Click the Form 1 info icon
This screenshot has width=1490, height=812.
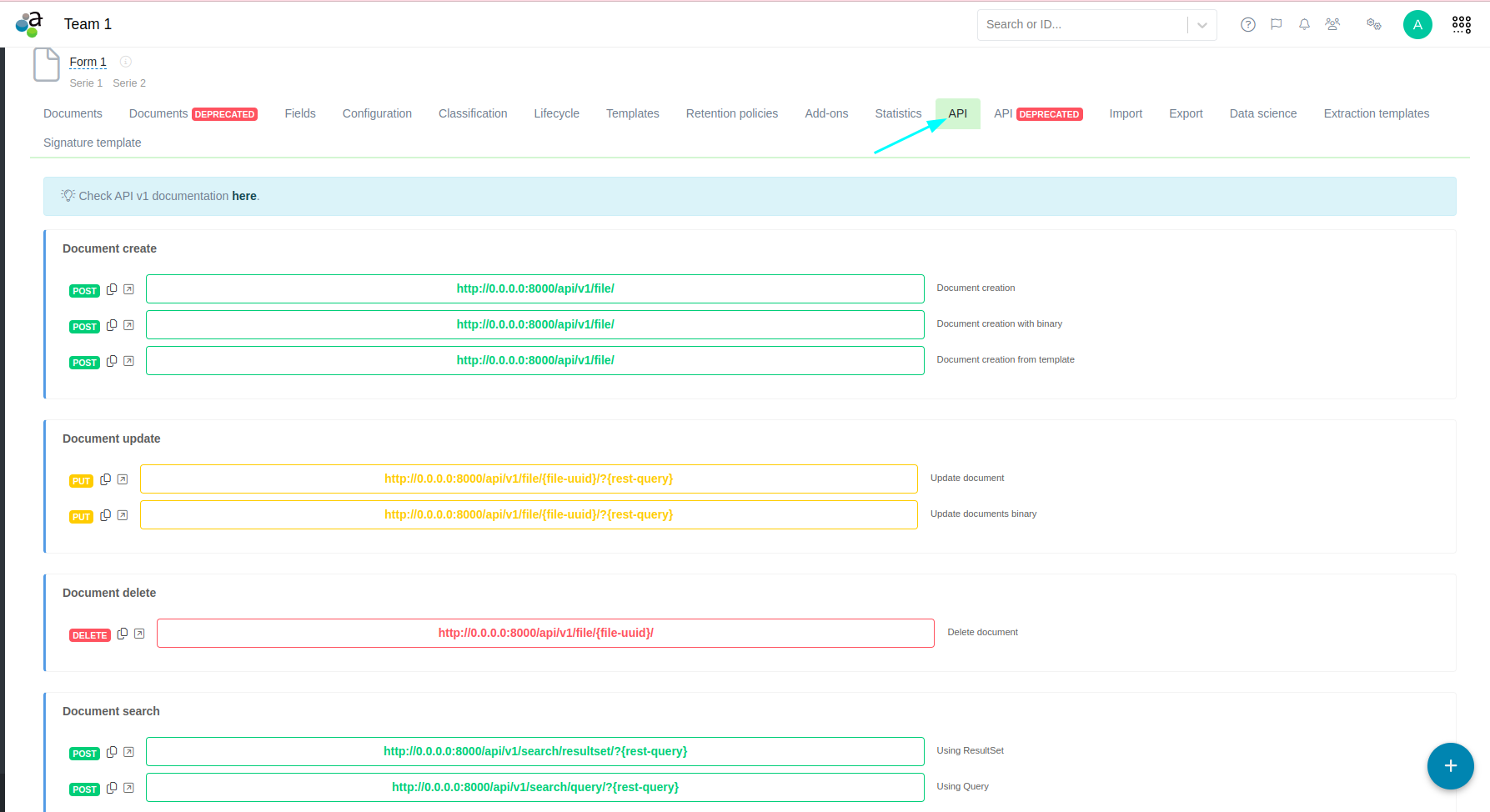[126, 62]
